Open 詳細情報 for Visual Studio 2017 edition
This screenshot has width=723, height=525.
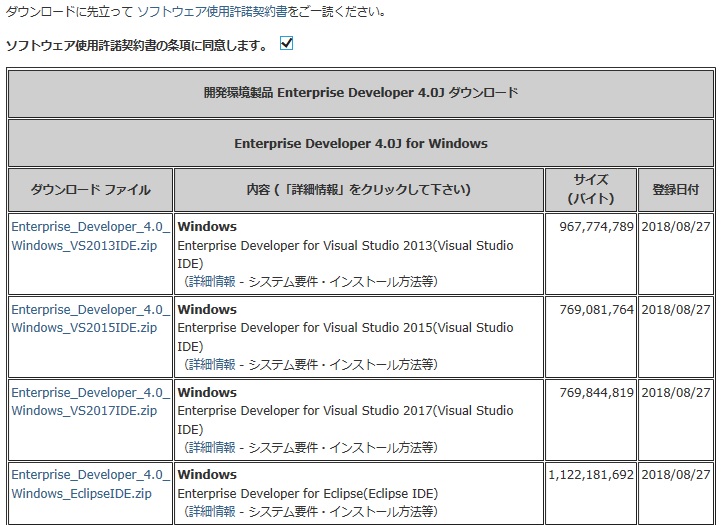212,447
